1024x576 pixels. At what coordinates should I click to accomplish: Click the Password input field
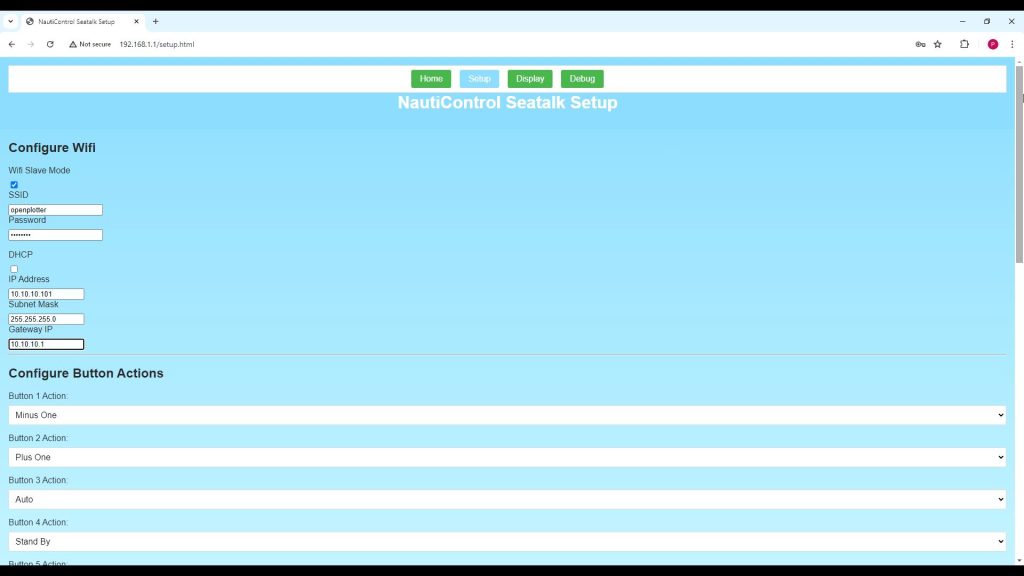[56, 235]
